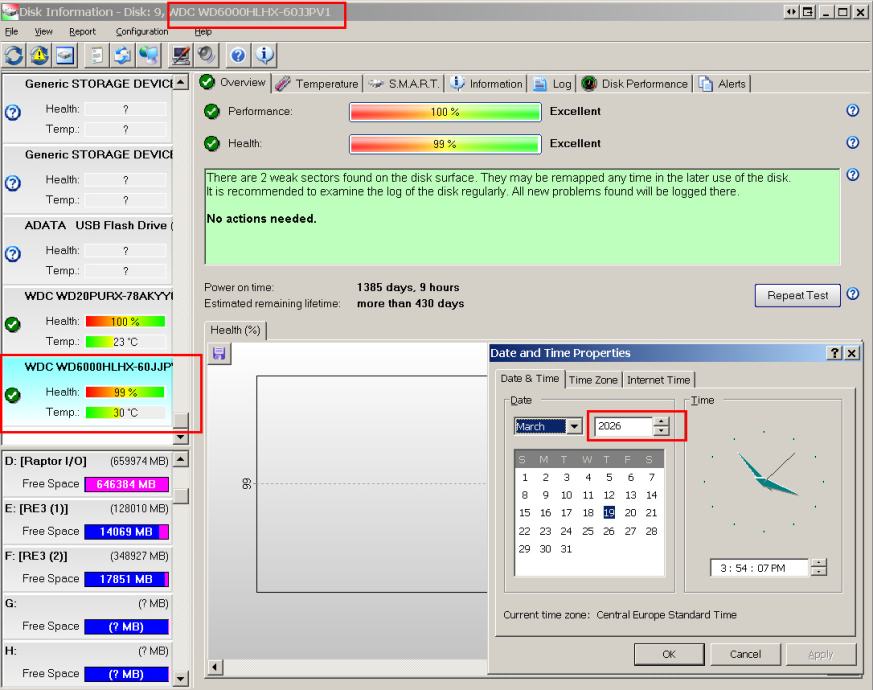Click partition list scrollbar down arrow
This screenshot has width=873, height=690.
(x=181, y=678)
